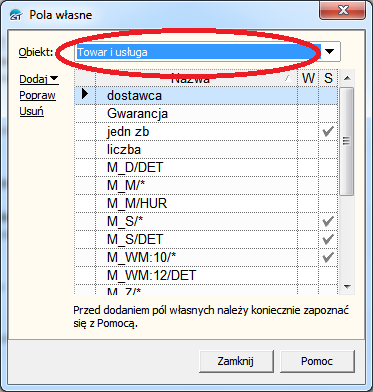
Task: Click the Pomoc button
Action: point(317,361)
